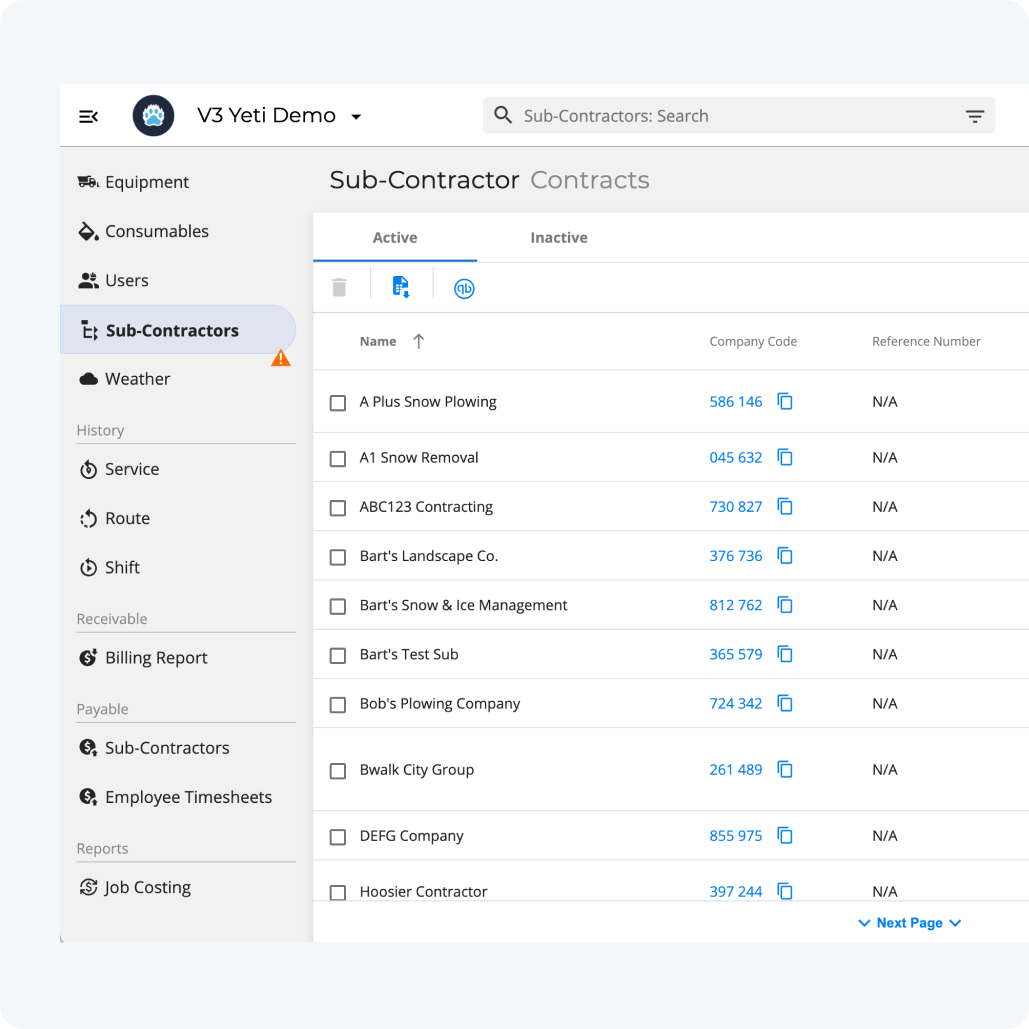Go to Next Page of contracts
Image resolution: width=1029 pixels, height=1029 pixels.
pyautogui.click(x=910, y=923)
